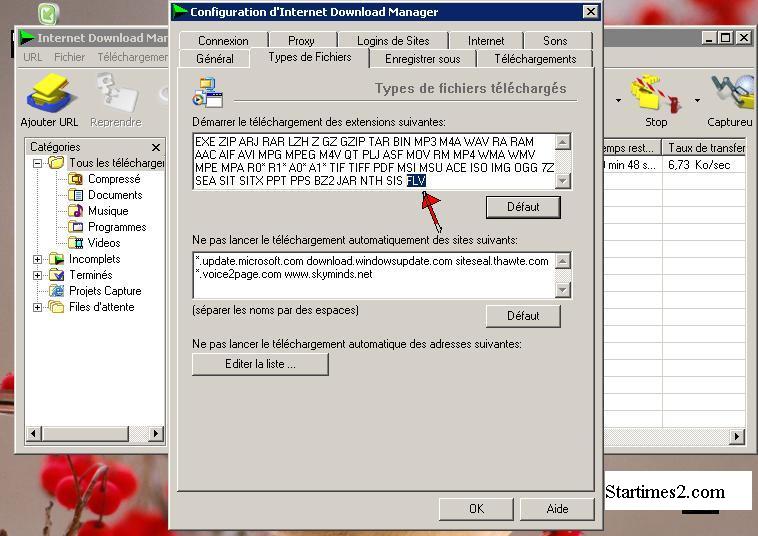
Task: Click right arrow of Catégories horizontal scrollbar
Action: pos(156,434)
